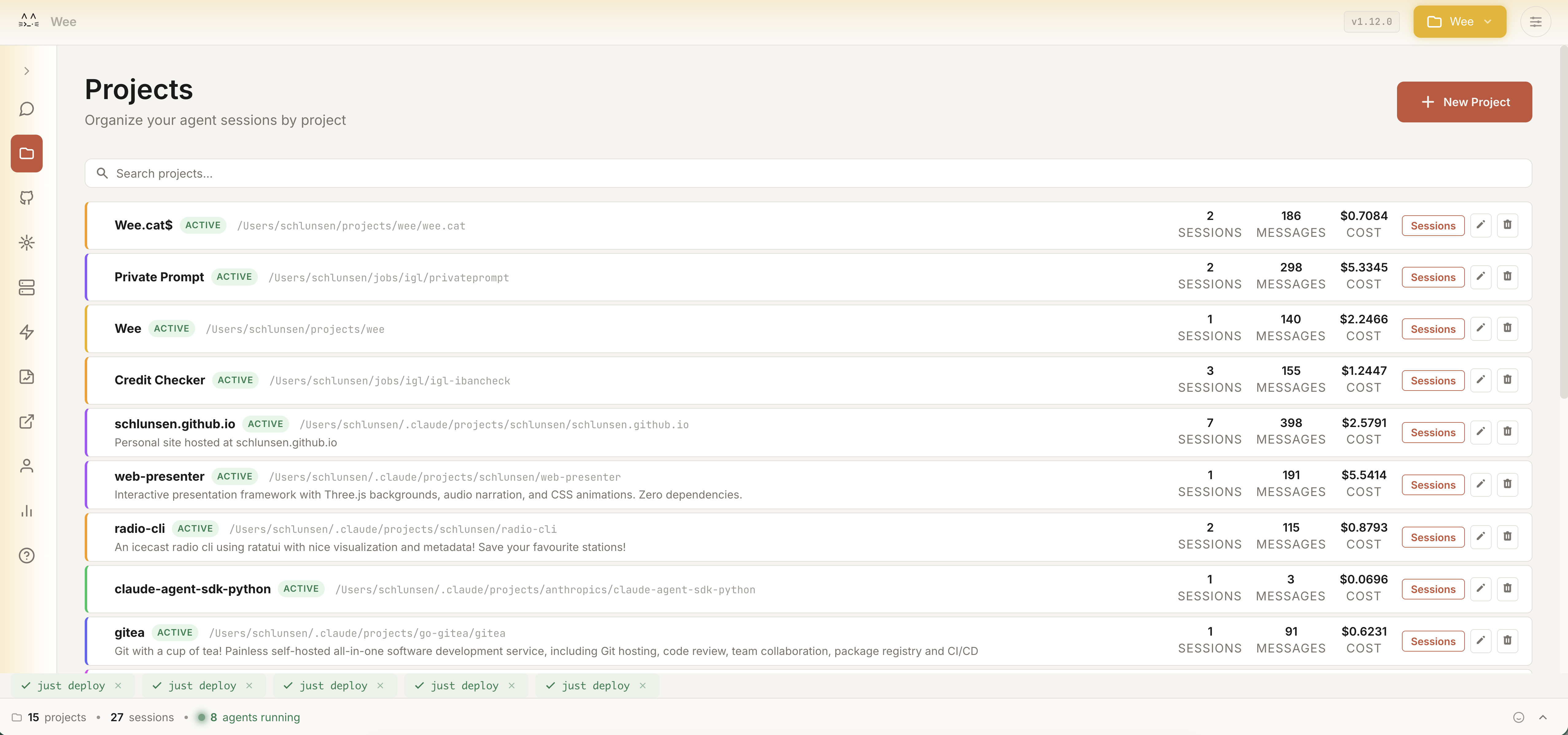Click the Search projects input field
Image resolution: width=1568 pixels, height=735 pixels.
click(x=808, y=173)
